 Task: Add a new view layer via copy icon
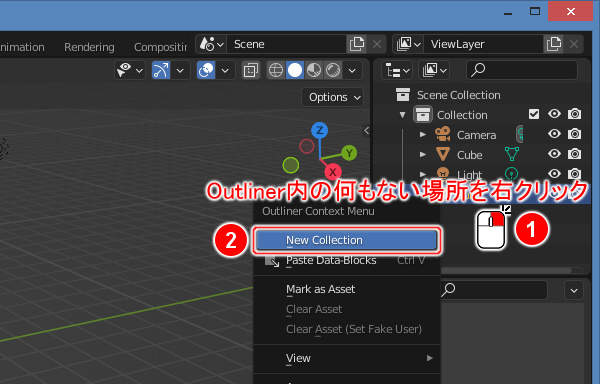[x=553, y=44]
